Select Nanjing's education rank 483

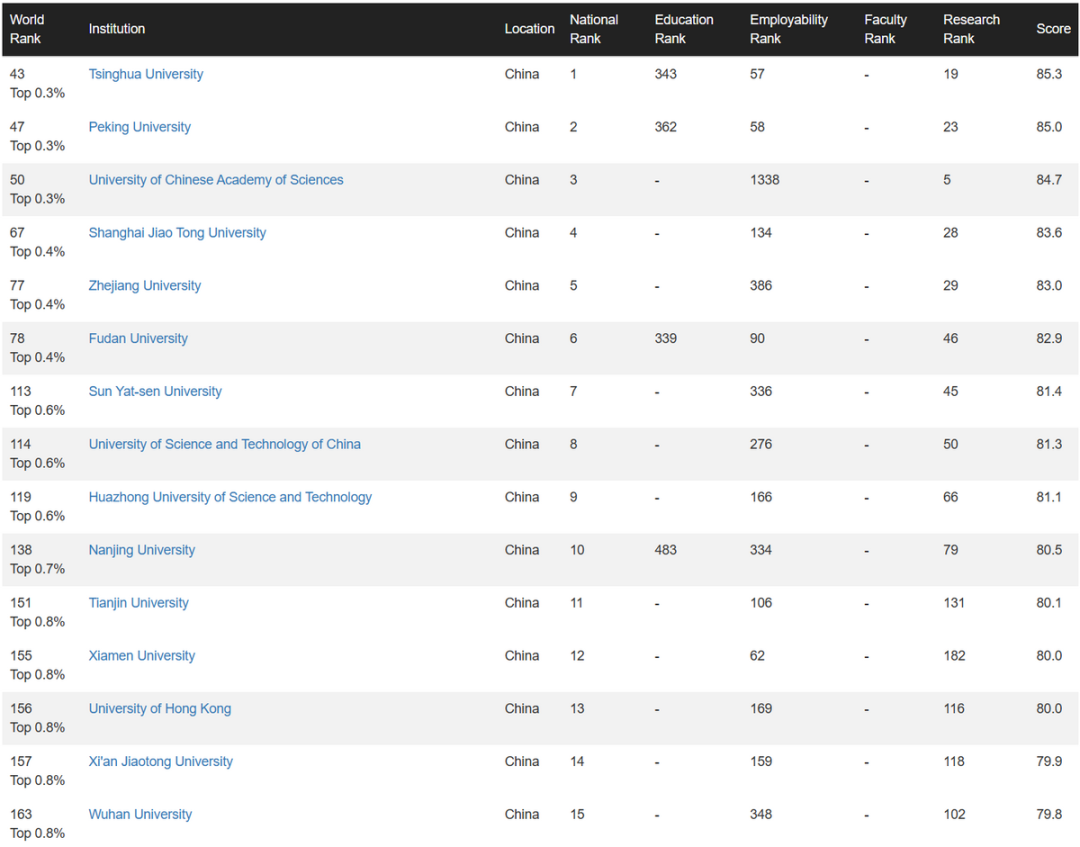(665, 550)
